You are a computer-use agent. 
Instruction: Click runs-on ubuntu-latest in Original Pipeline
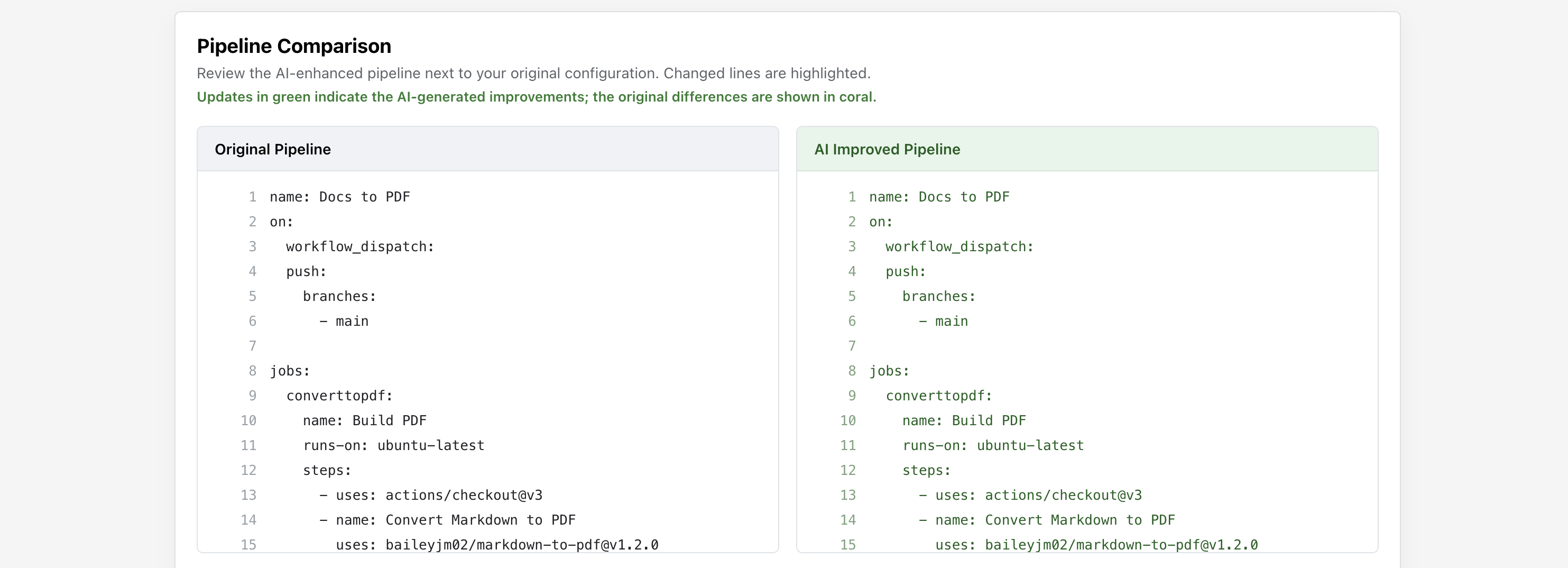[x=393, y=446]
